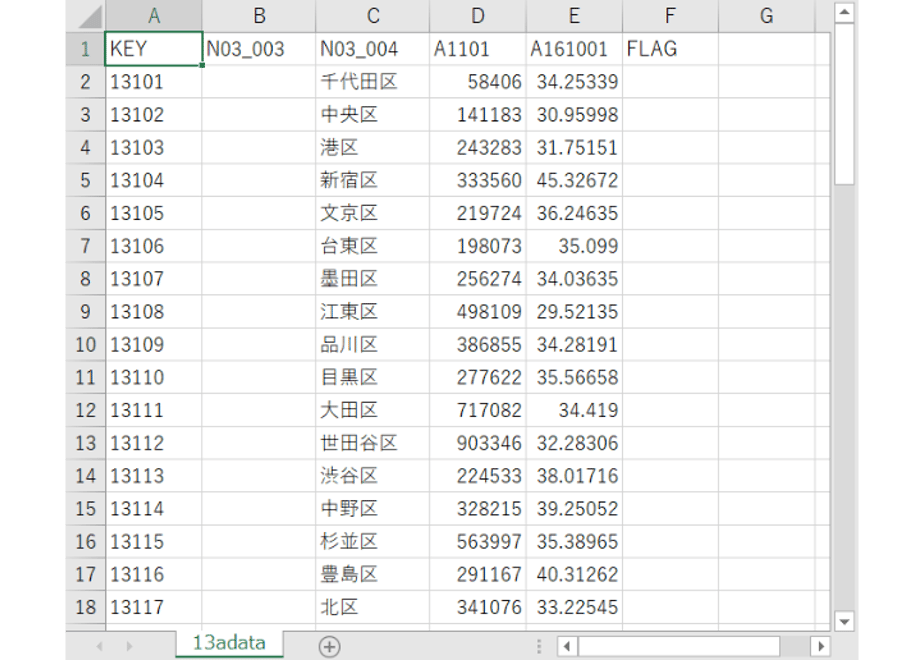The width and height of the screenshot is (924, 660).
Task: Select the FLAG header cell
Action: point(670,49)
